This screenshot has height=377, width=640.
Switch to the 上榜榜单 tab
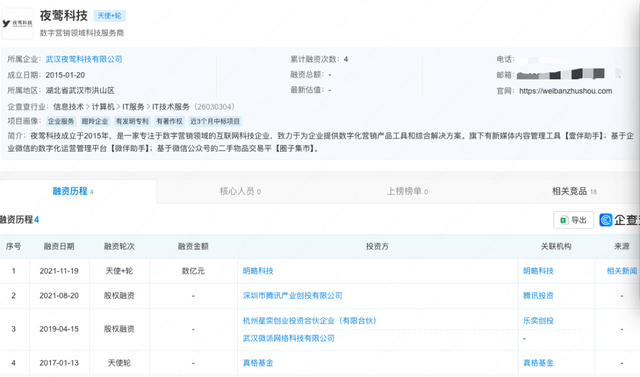coord(407,191)
